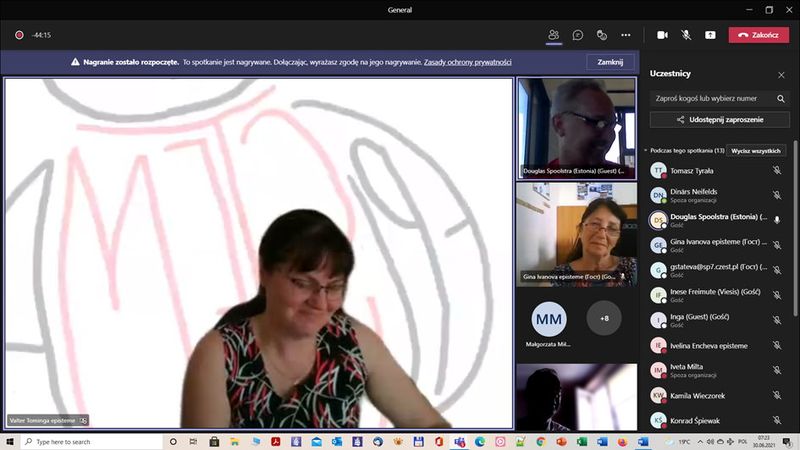This screenshot has height=450, width=800.
Task: Select participant Inga (Guest)
Action: [715, 320]
